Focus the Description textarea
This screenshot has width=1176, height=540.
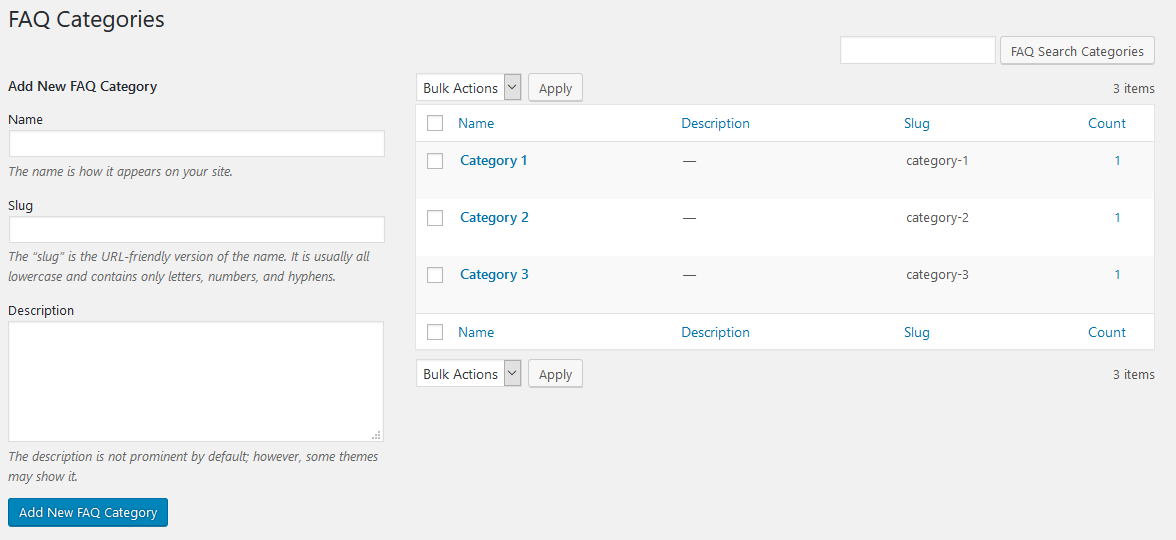coord(196,381)
